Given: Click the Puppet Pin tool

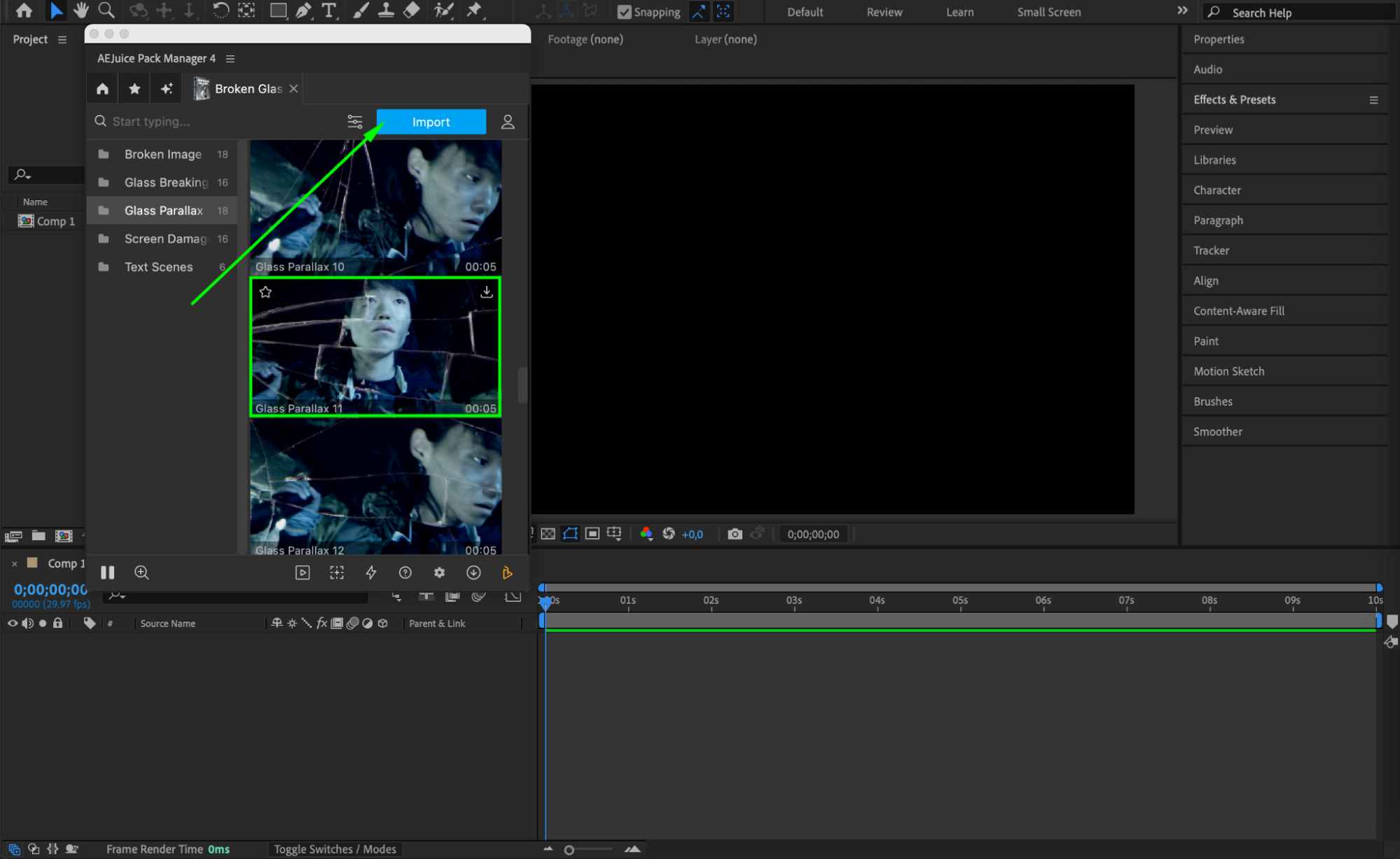Looking at the screenshot, I should coord(474,11).
